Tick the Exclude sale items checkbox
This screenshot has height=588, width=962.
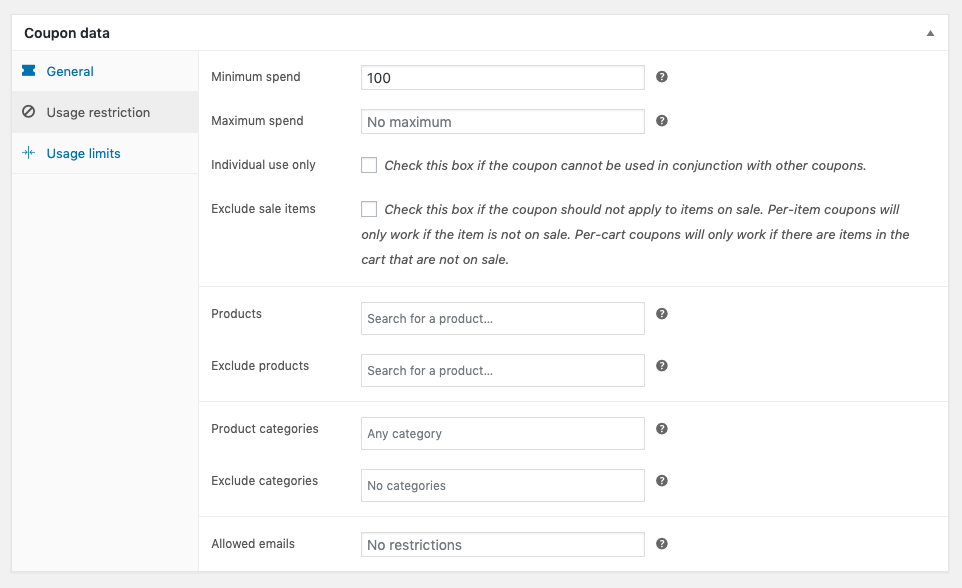369,209
